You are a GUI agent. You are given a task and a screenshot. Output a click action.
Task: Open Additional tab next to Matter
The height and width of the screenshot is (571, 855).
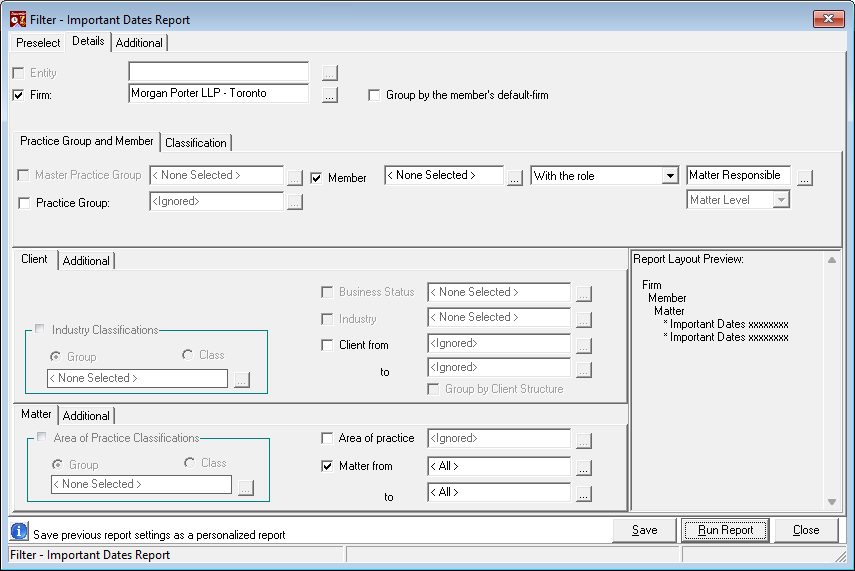tap(86, 416)
